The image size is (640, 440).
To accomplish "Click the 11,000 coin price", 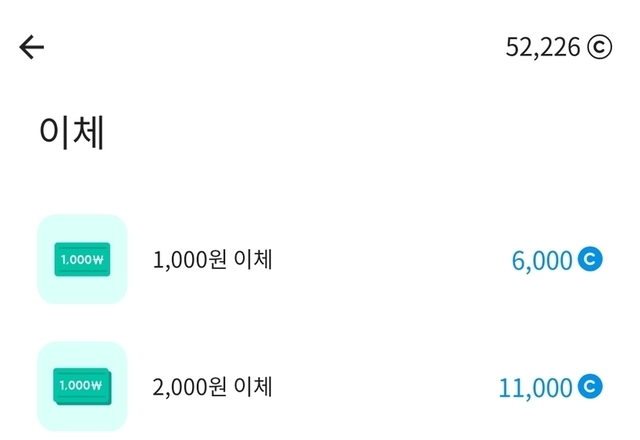I will click(535, 387).
